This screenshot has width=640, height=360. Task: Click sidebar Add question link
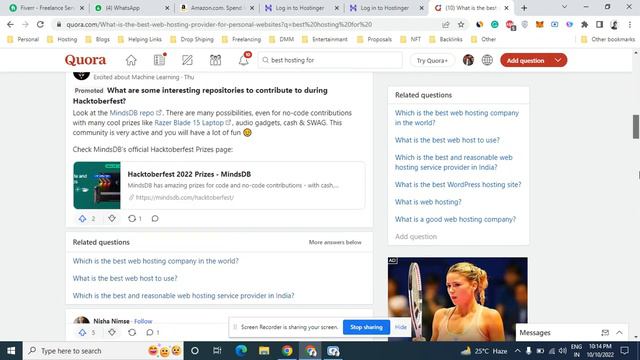[416, 237]
